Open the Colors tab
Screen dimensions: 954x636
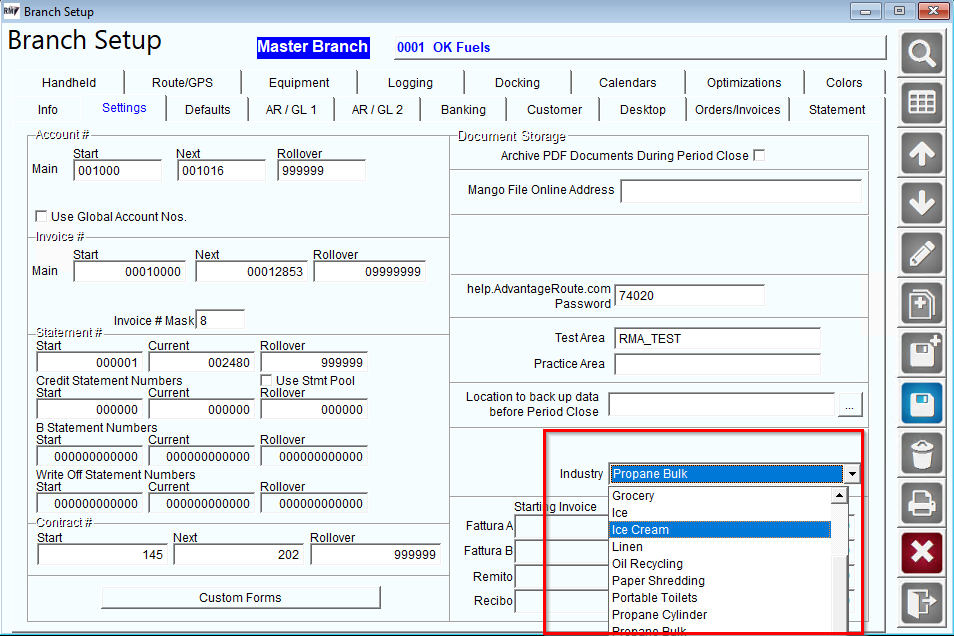point(844,82)
